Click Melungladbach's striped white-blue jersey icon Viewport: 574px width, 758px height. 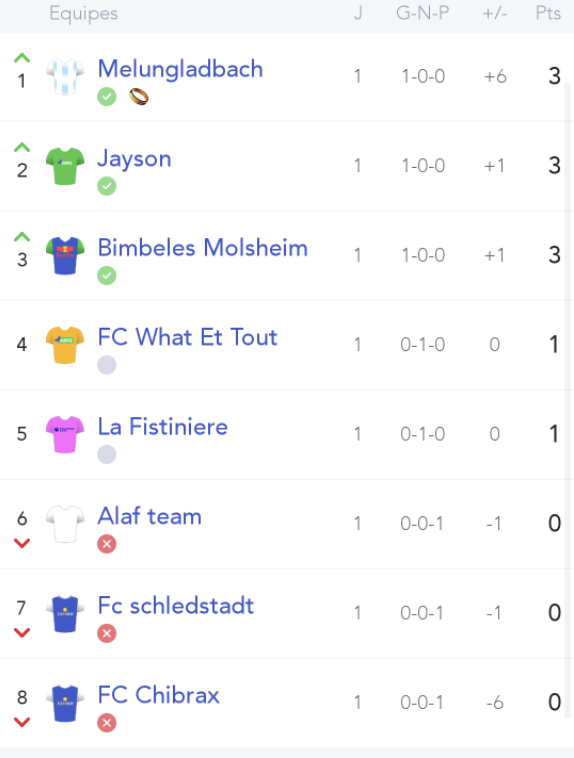click(x=65, y=76)
